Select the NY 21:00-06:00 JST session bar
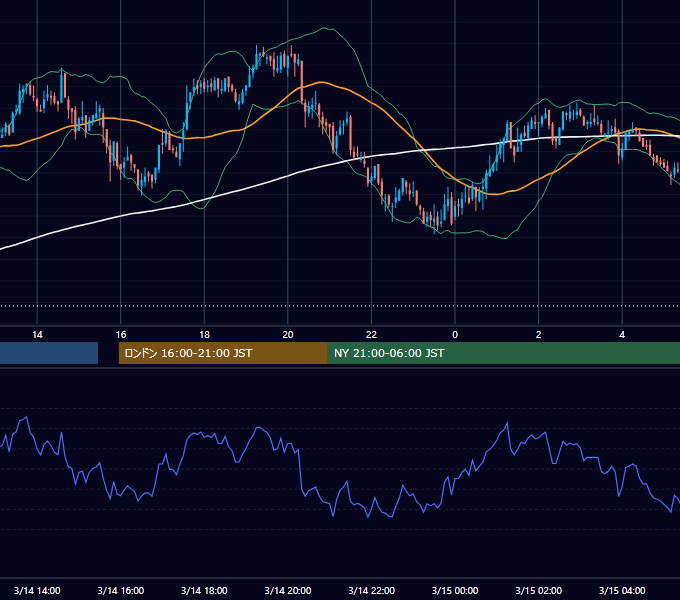 [x=503, y=353]
